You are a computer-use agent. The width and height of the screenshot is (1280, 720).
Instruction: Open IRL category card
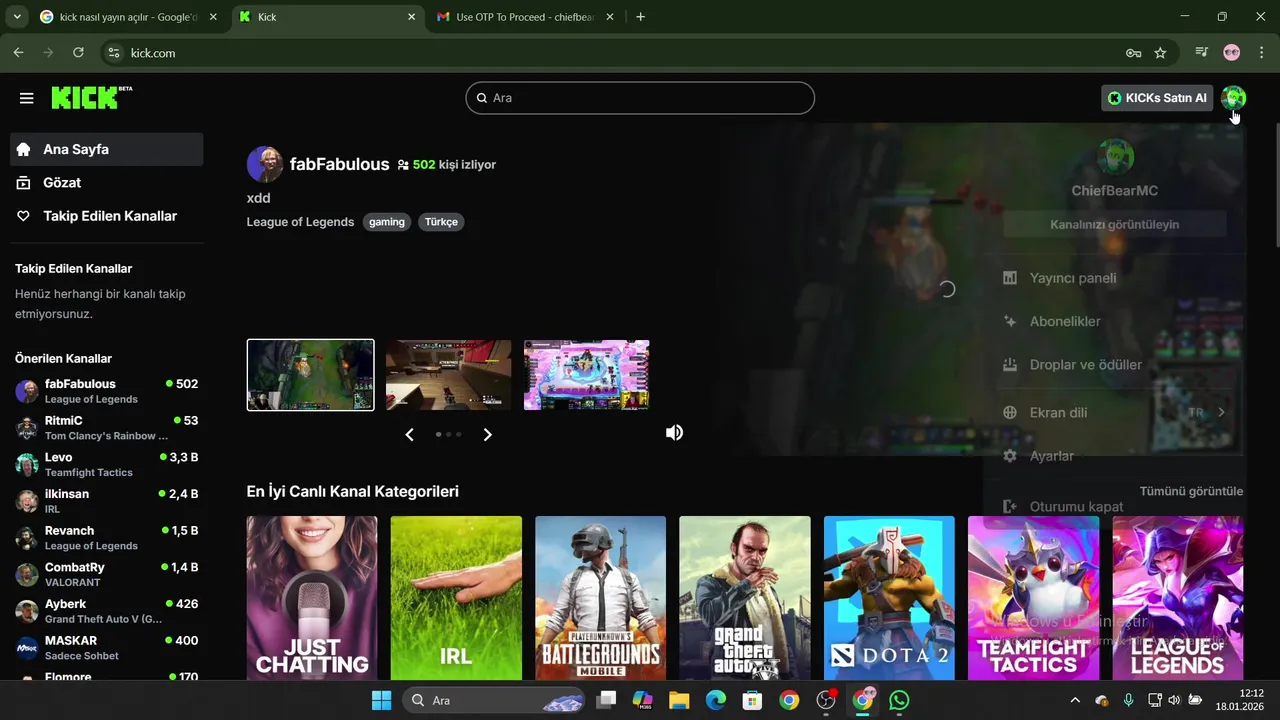456,598
